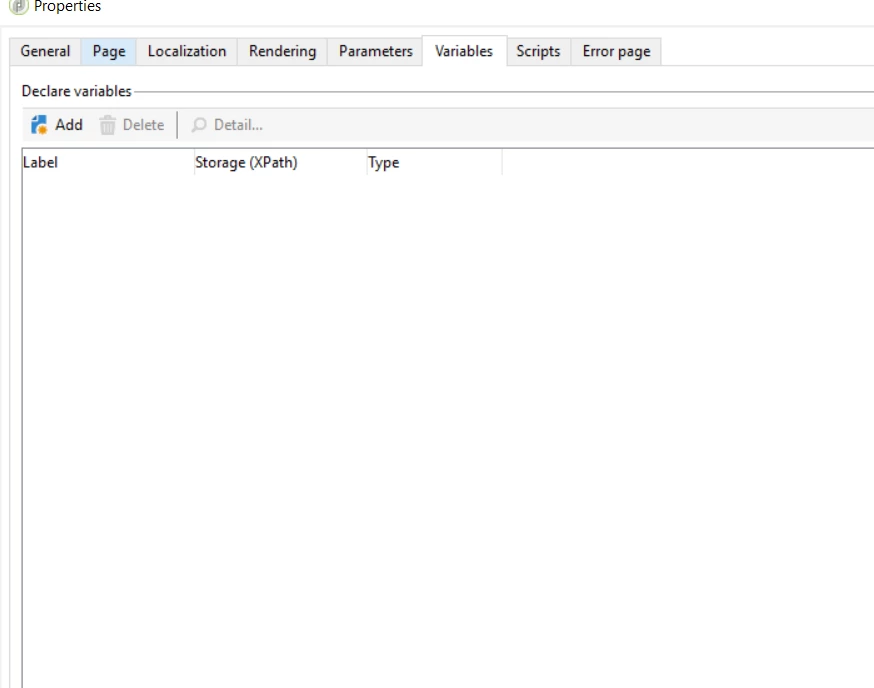Open the General tab
Image resolution: width=874 pixels, height=688 pixels.
[x=45, y=51]
